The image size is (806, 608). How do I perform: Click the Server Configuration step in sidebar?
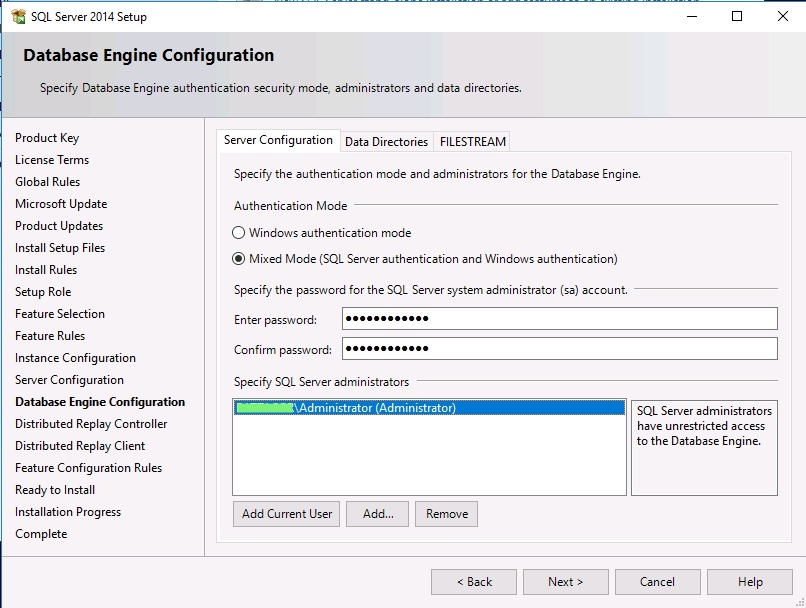(69, 380)
